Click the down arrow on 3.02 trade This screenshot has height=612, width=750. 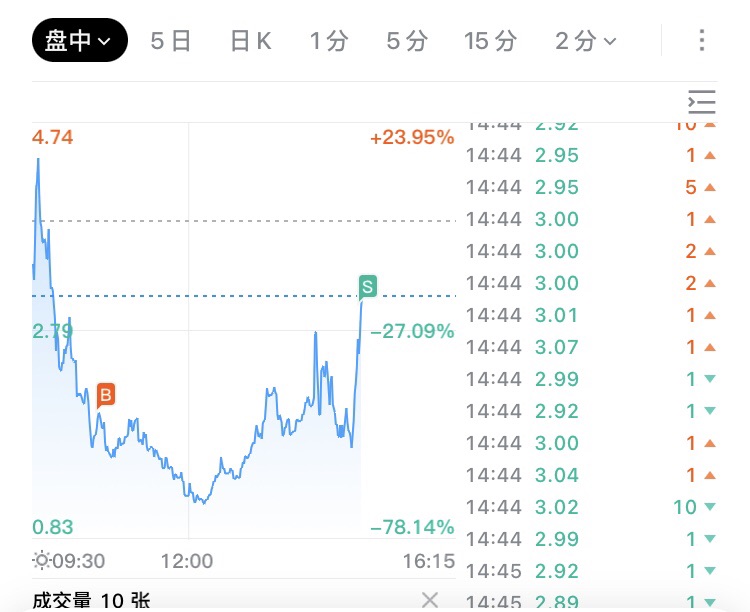pyautogui.click(x=710, y=507)
